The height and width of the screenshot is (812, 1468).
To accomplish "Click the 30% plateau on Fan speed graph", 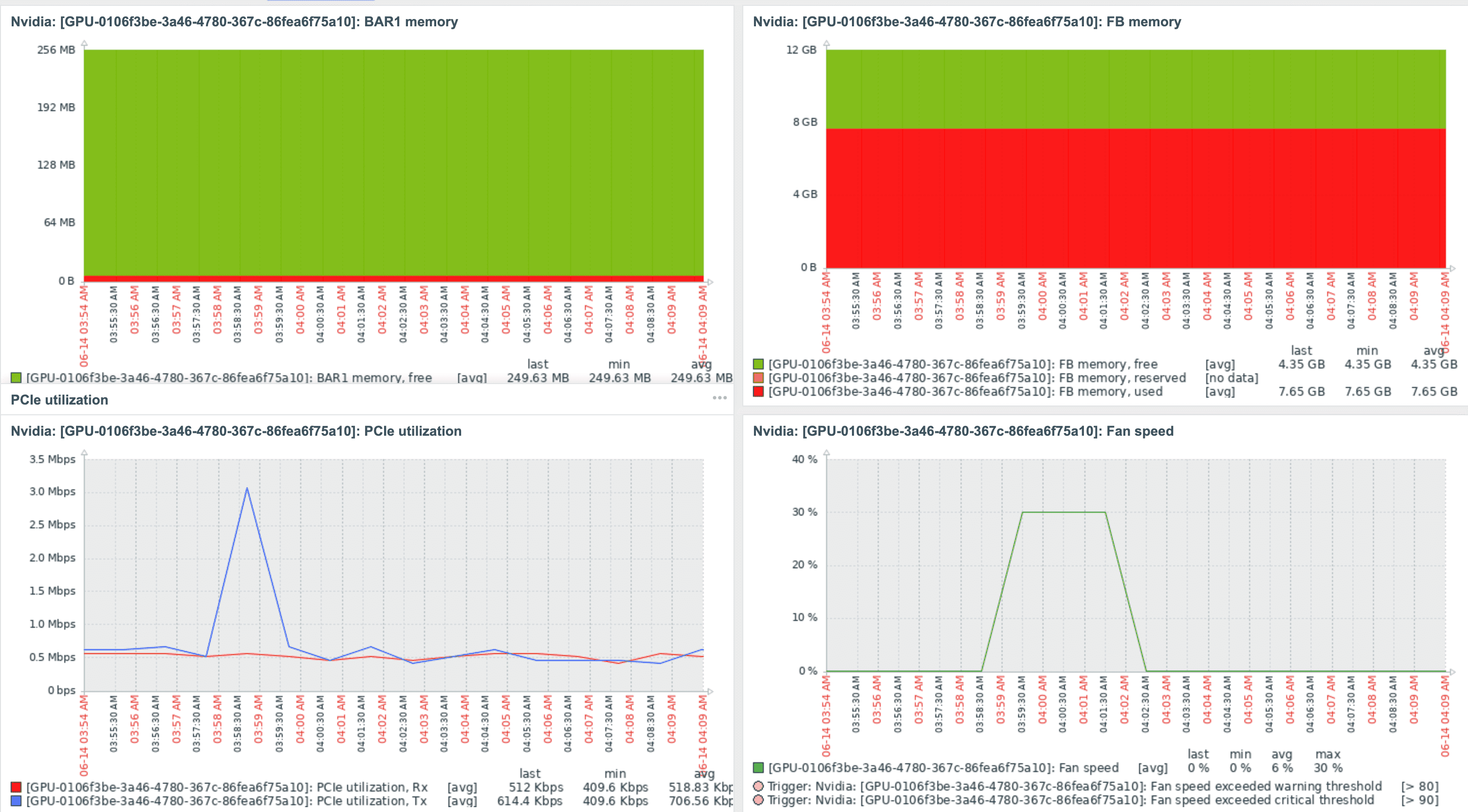I will (x=1063, y=512).
